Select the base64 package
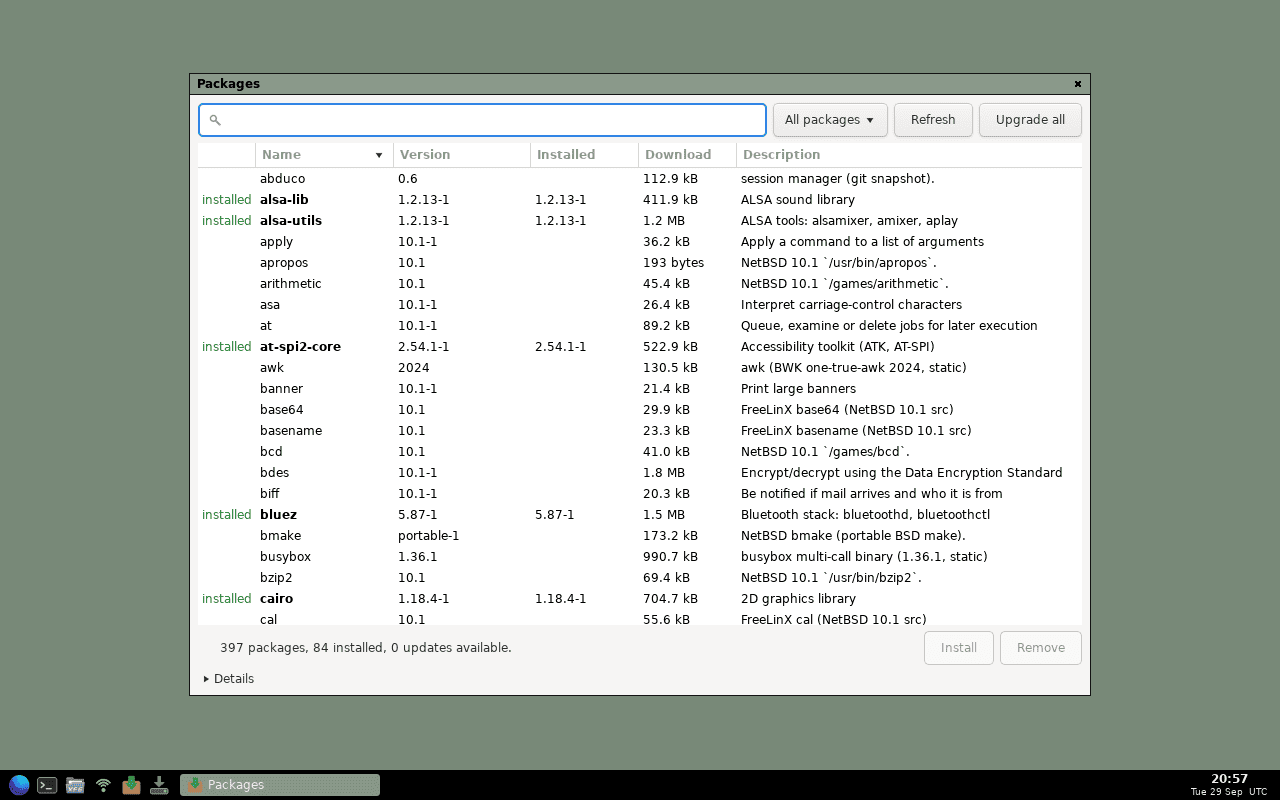 pos(640,410)
